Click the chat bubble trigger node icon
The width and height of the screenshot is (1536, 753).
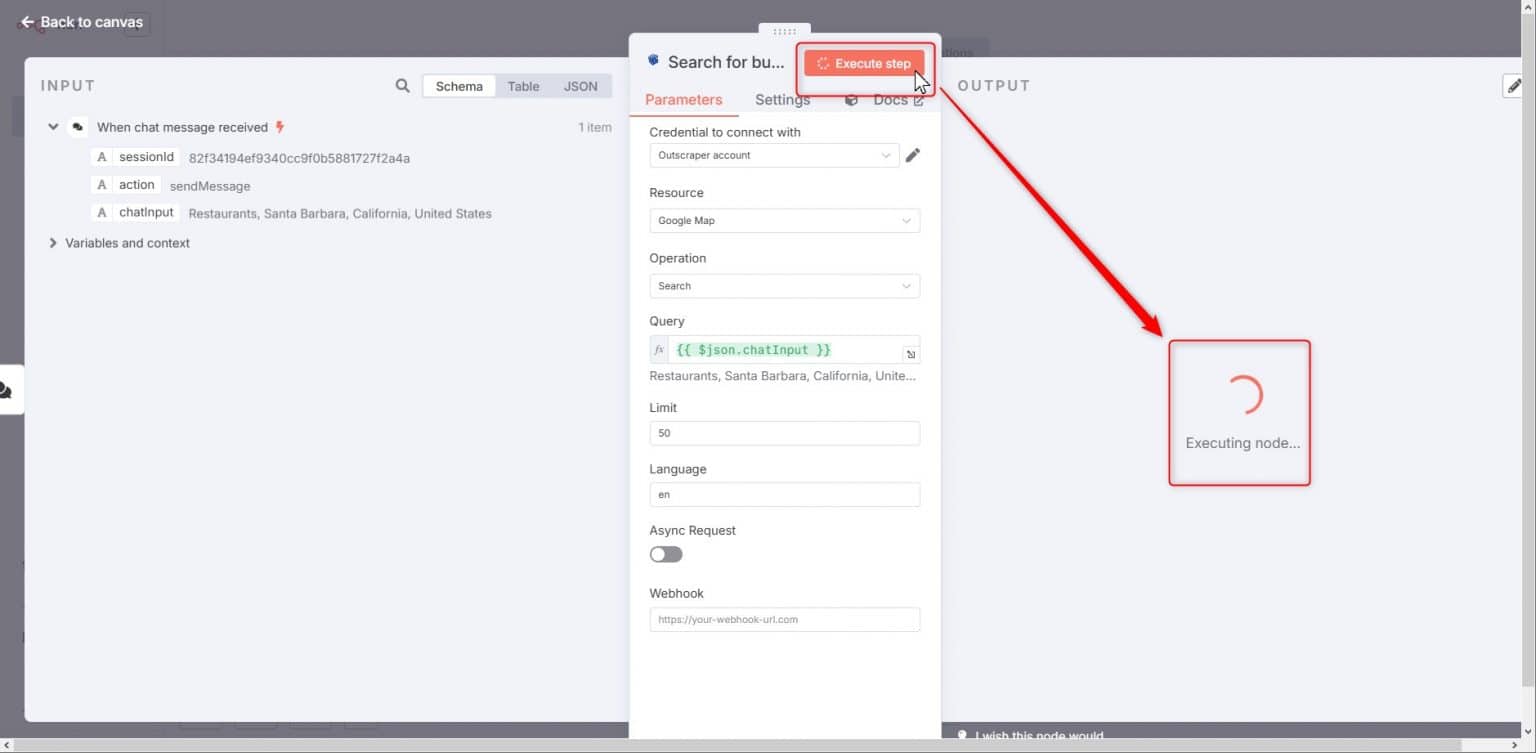(77, 127)
